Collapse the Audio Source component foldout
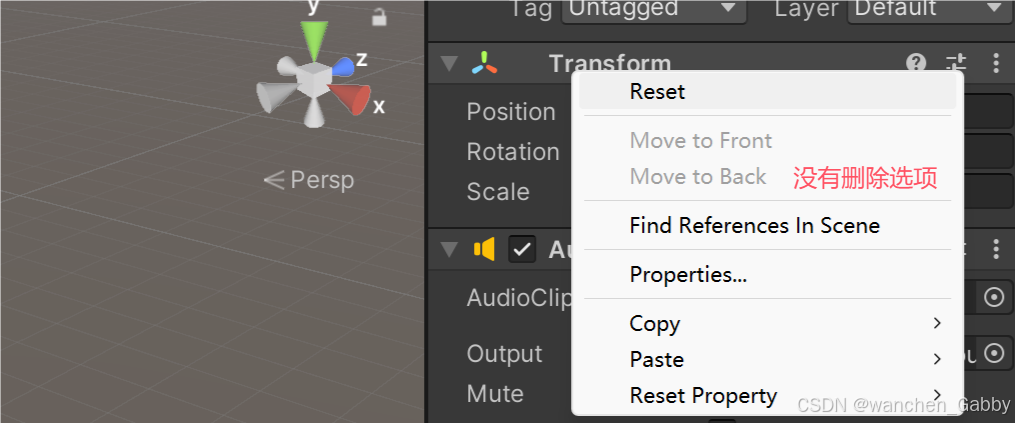 coord(449,249)
